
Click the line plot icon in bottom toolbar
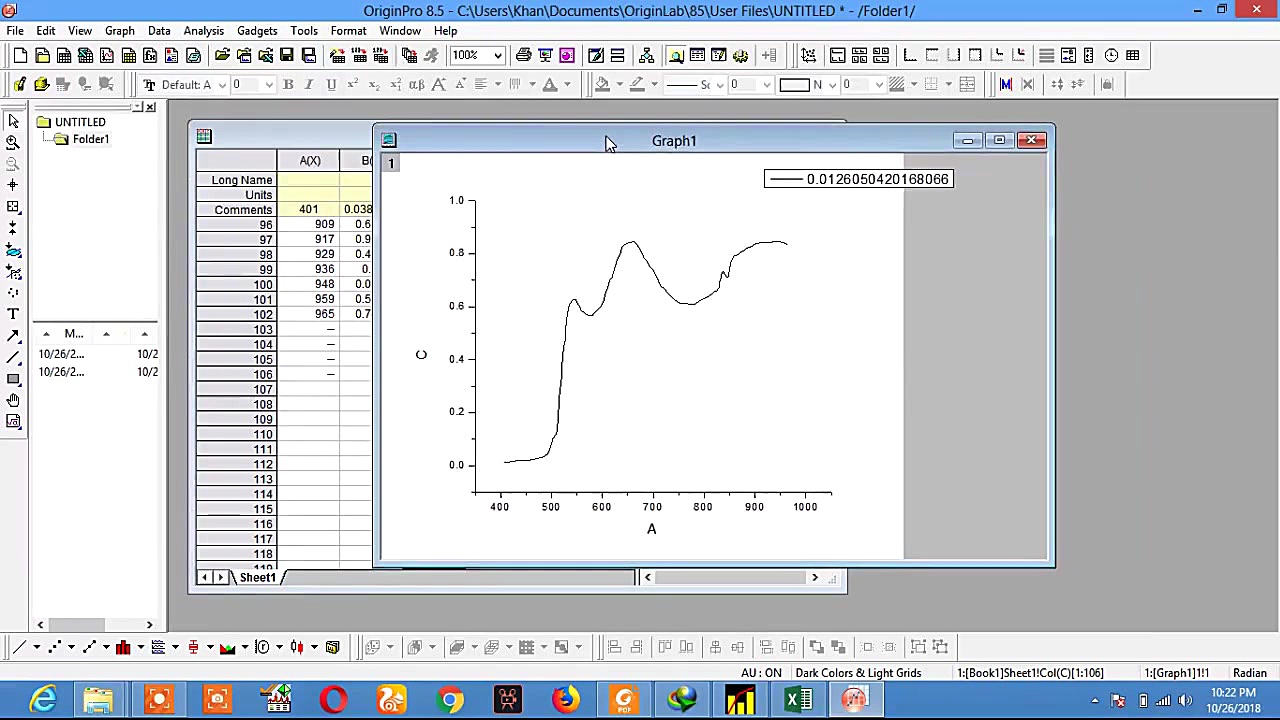(19, 647)
